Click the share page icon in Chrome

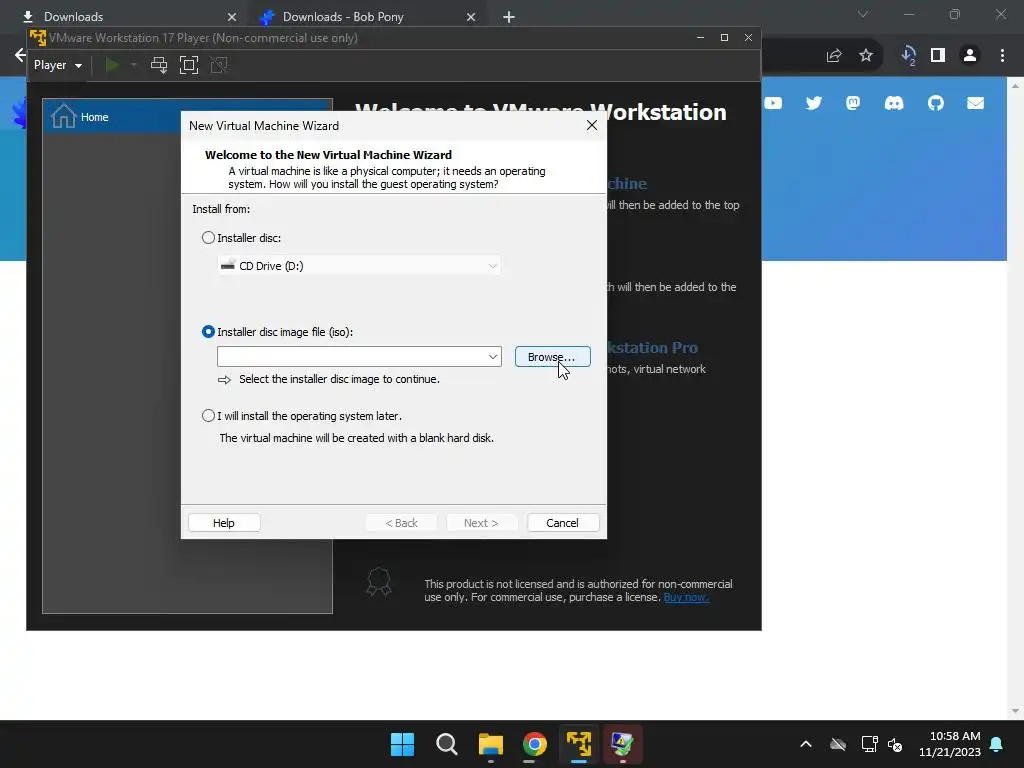(834, 56)
